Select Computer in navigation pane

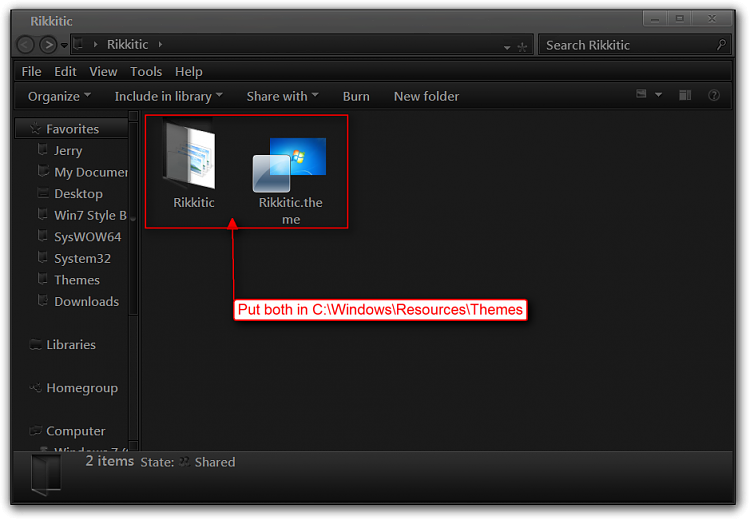click(76, 431)
